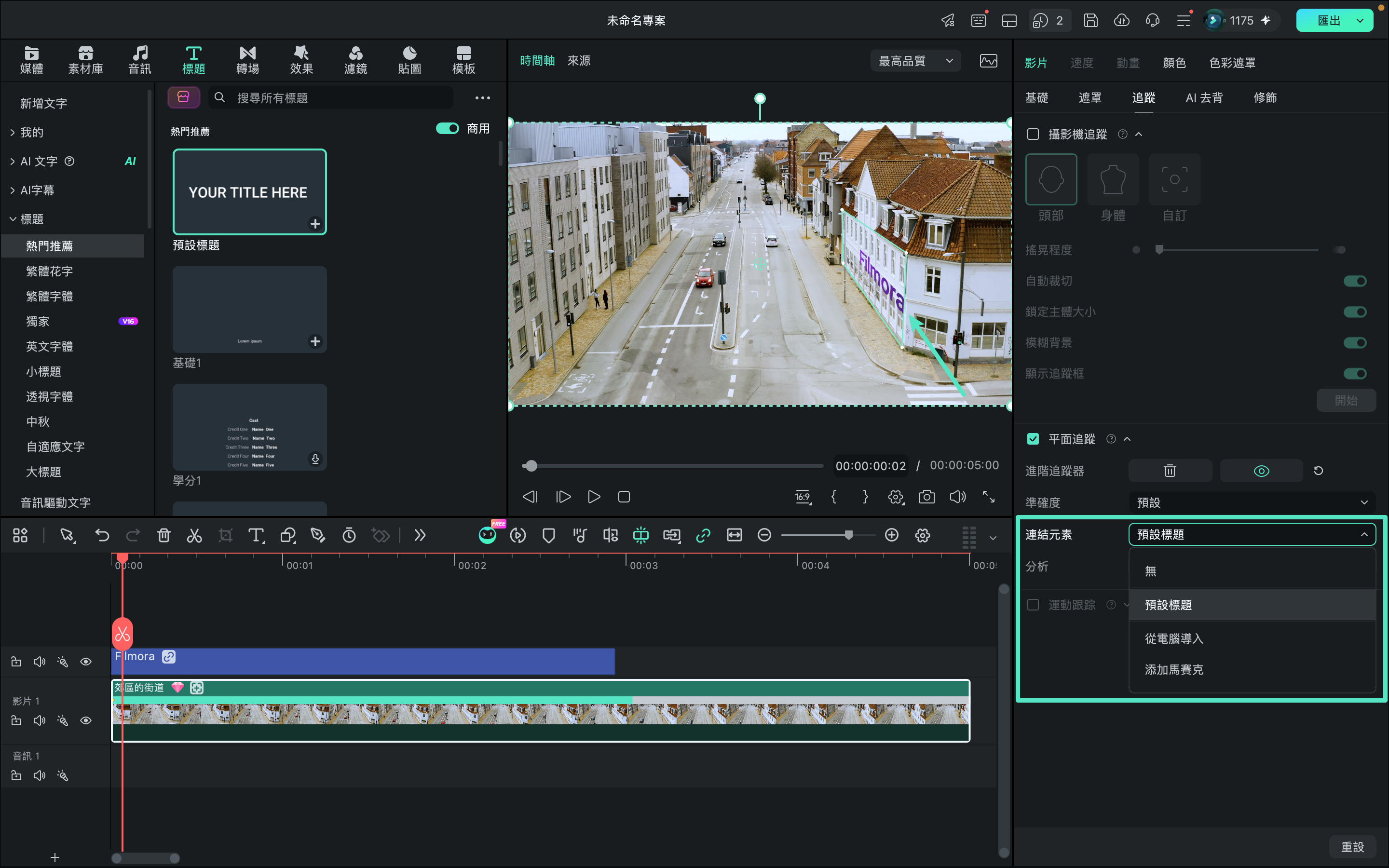
Task: Switch to the 顏色 tab
Action: point(1174,63)
